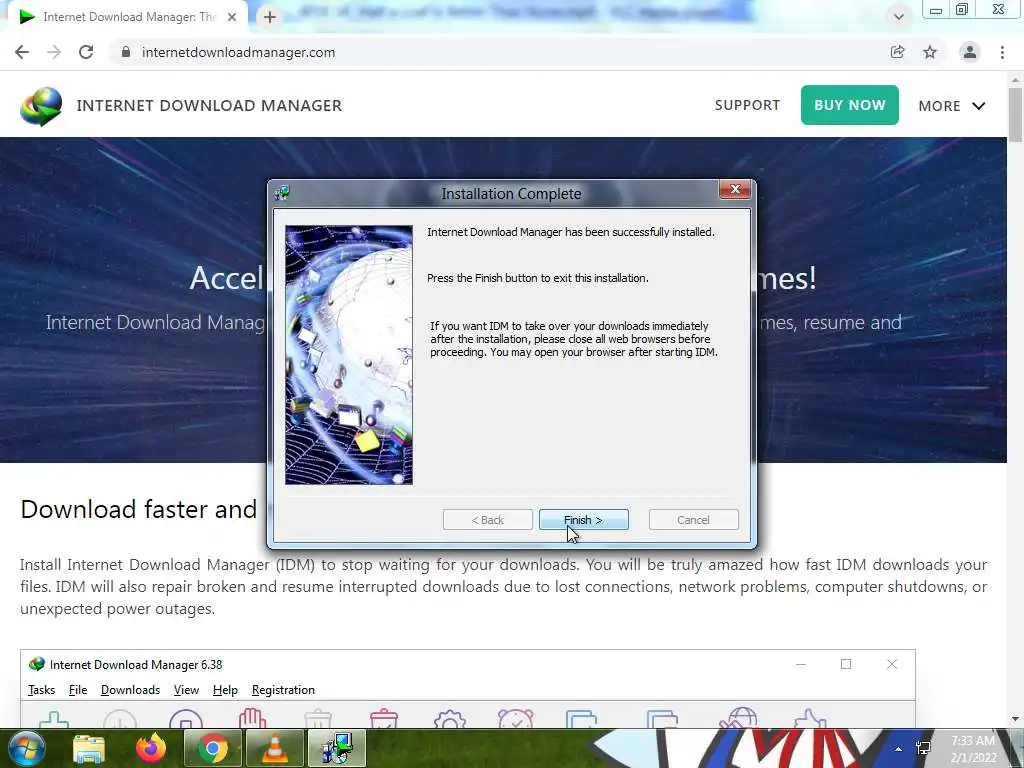Screen dimensions: 1024x768
Task: Click the INTERNET DOWNLOAD MANAGER site title
Action: coord(209,105)
